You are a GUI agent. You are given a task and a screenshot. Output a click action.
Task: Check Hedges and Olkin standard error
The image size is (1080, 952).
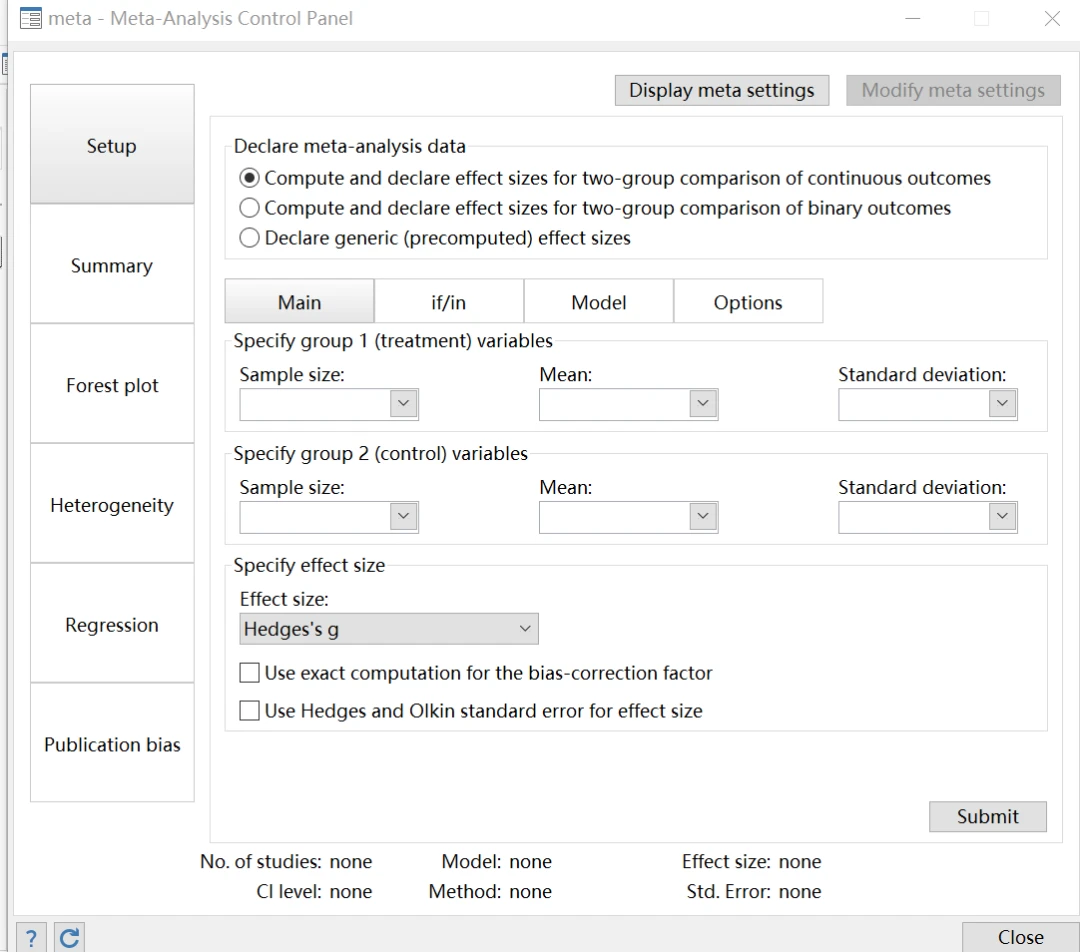tap(250, 711)
